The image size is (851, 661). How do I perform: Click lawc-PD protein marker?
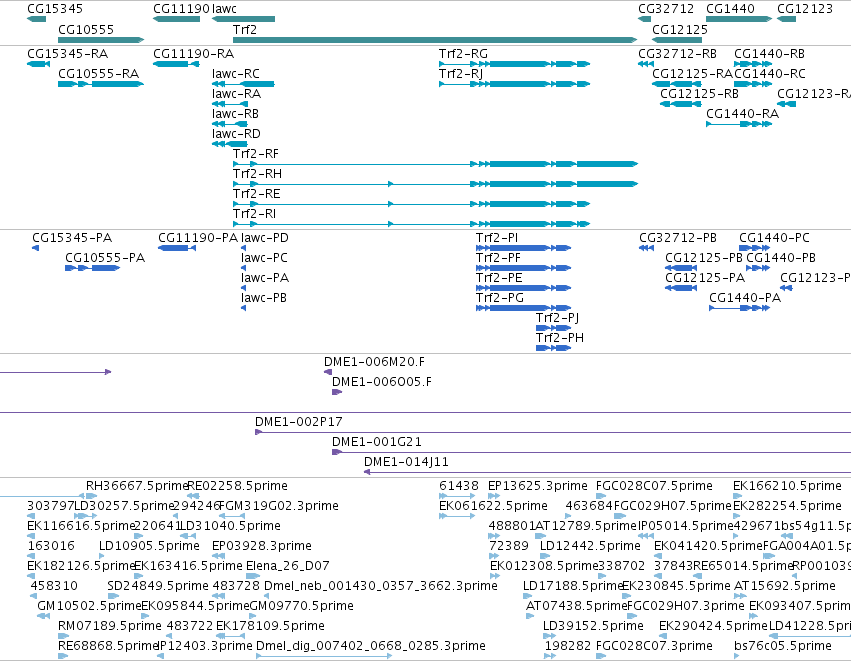243,248
